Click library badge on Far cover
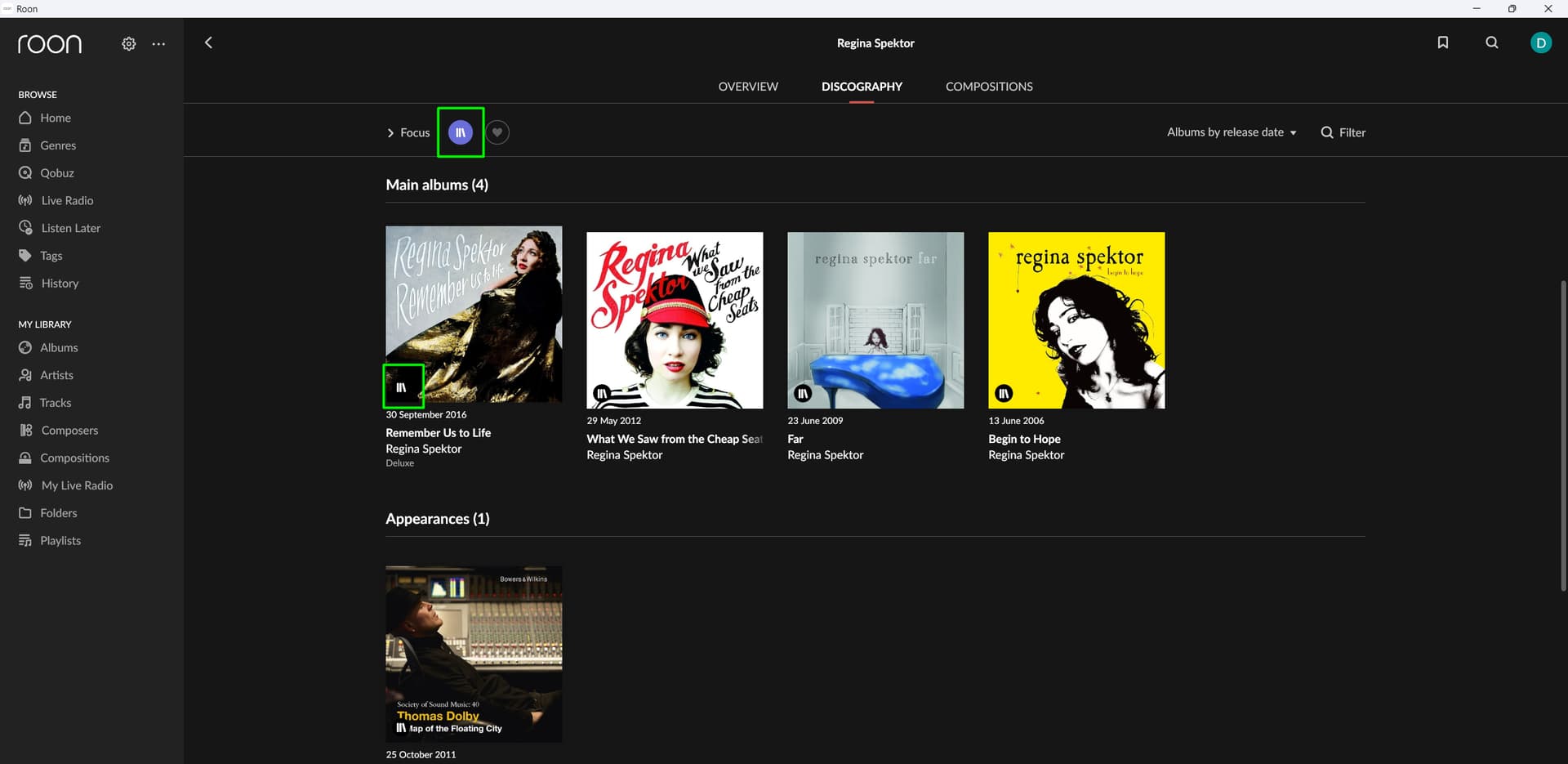The image size is (1568, 764). click(803, 394)
